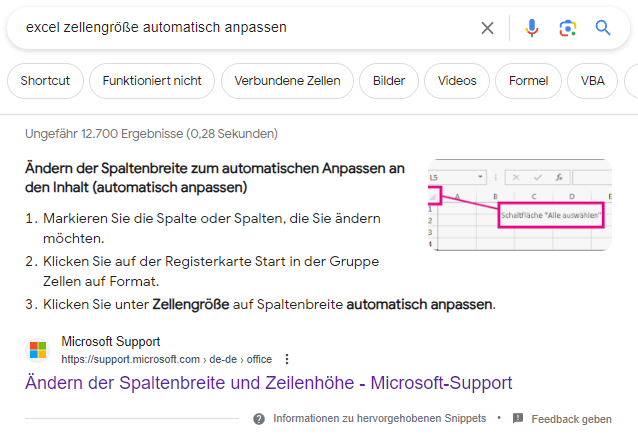Click help icon for featured snippets info
The image size is (638, 438).
point(259,418)
